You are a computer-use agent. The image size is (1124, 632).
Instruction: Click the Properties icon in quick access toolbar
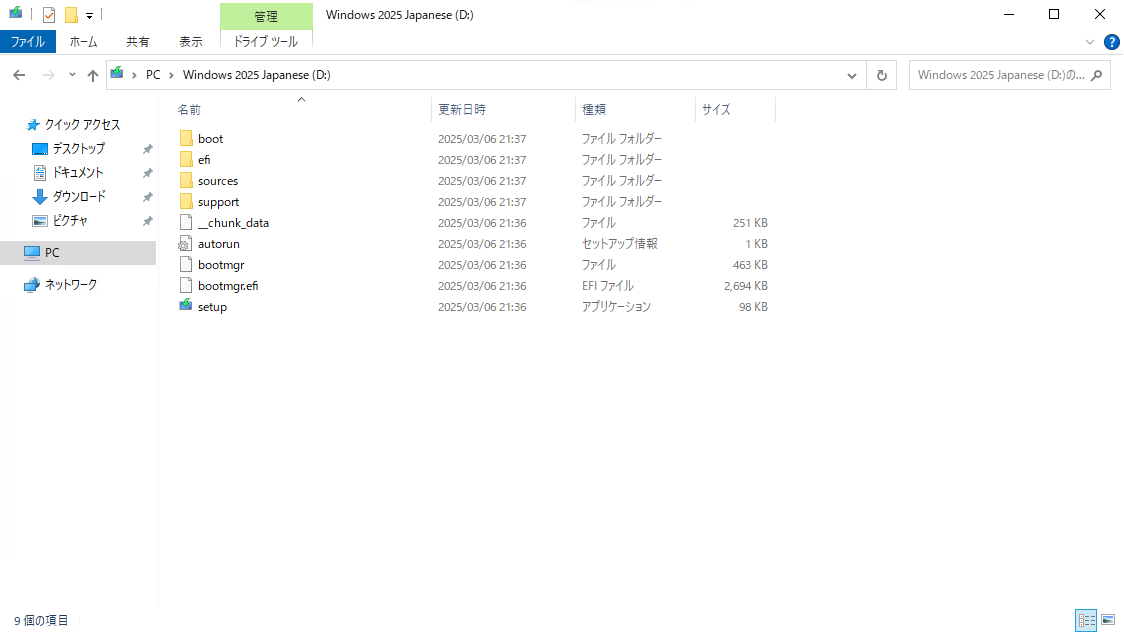click(x=49, y=15)
